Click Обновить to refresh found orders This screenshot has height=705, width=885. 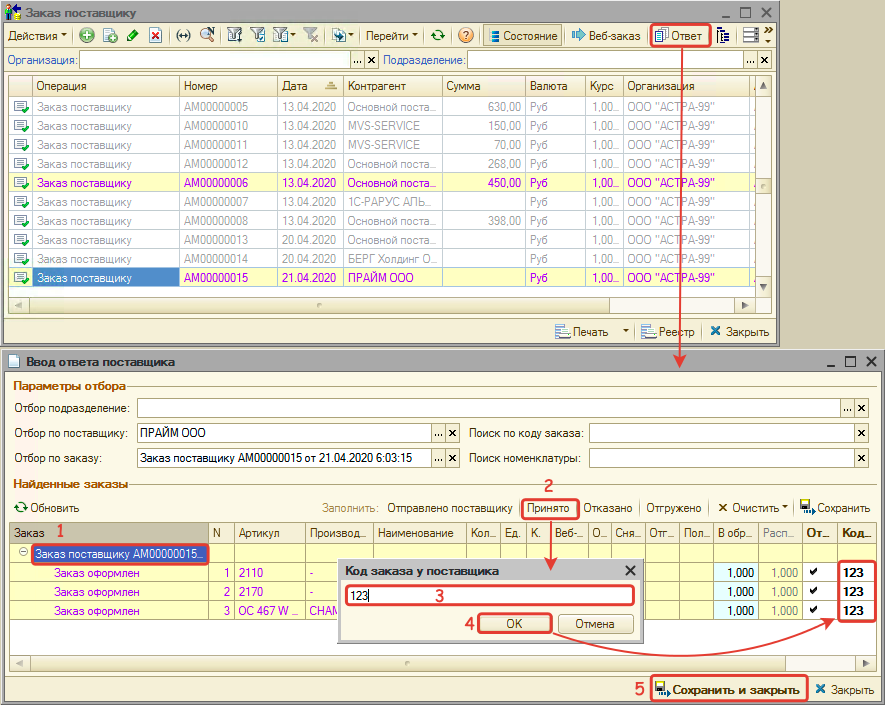tap(47, 508)
